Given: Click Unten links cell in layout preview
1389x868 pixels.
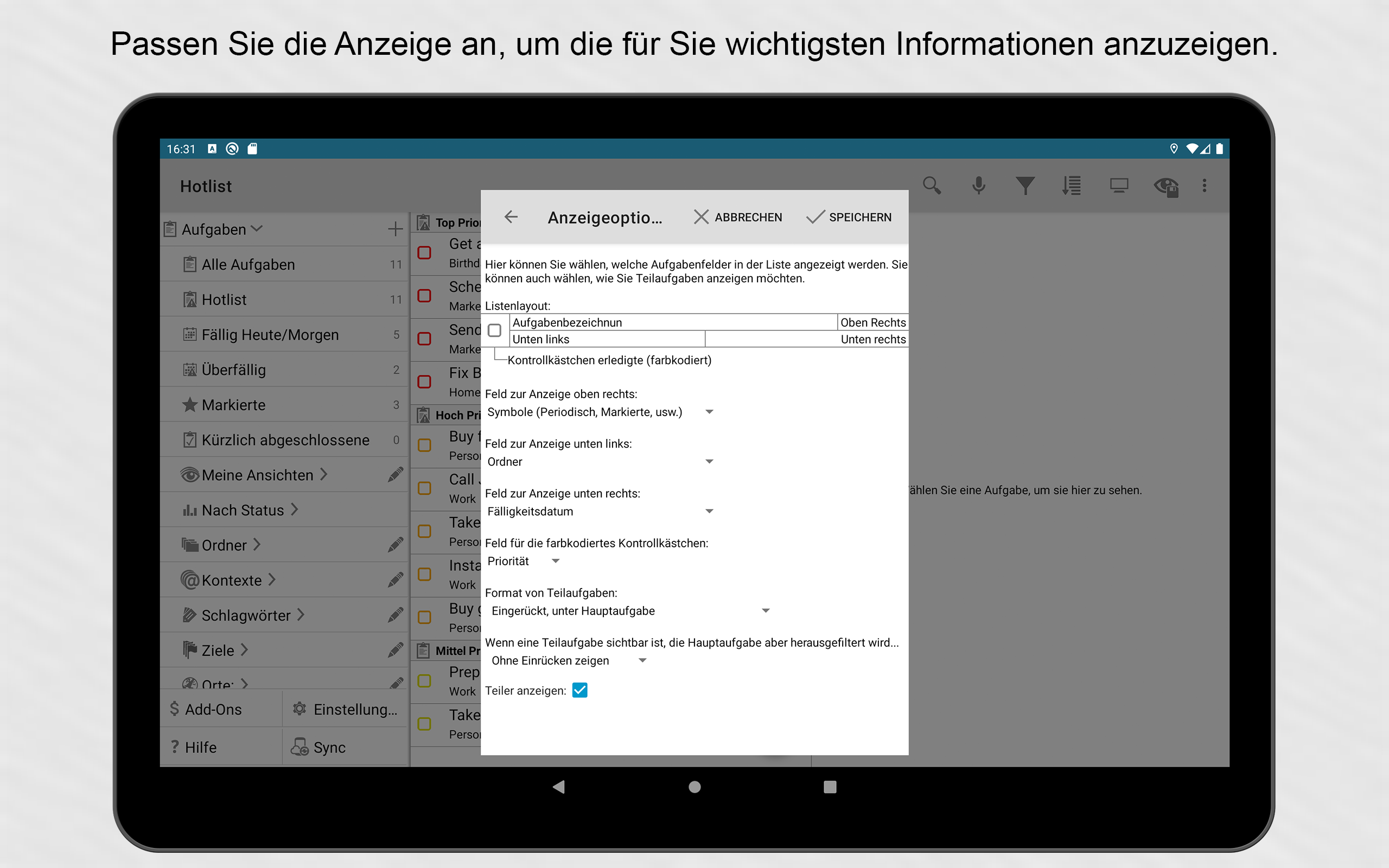Looking at the screenshot, I should click(x=607, y=339).
